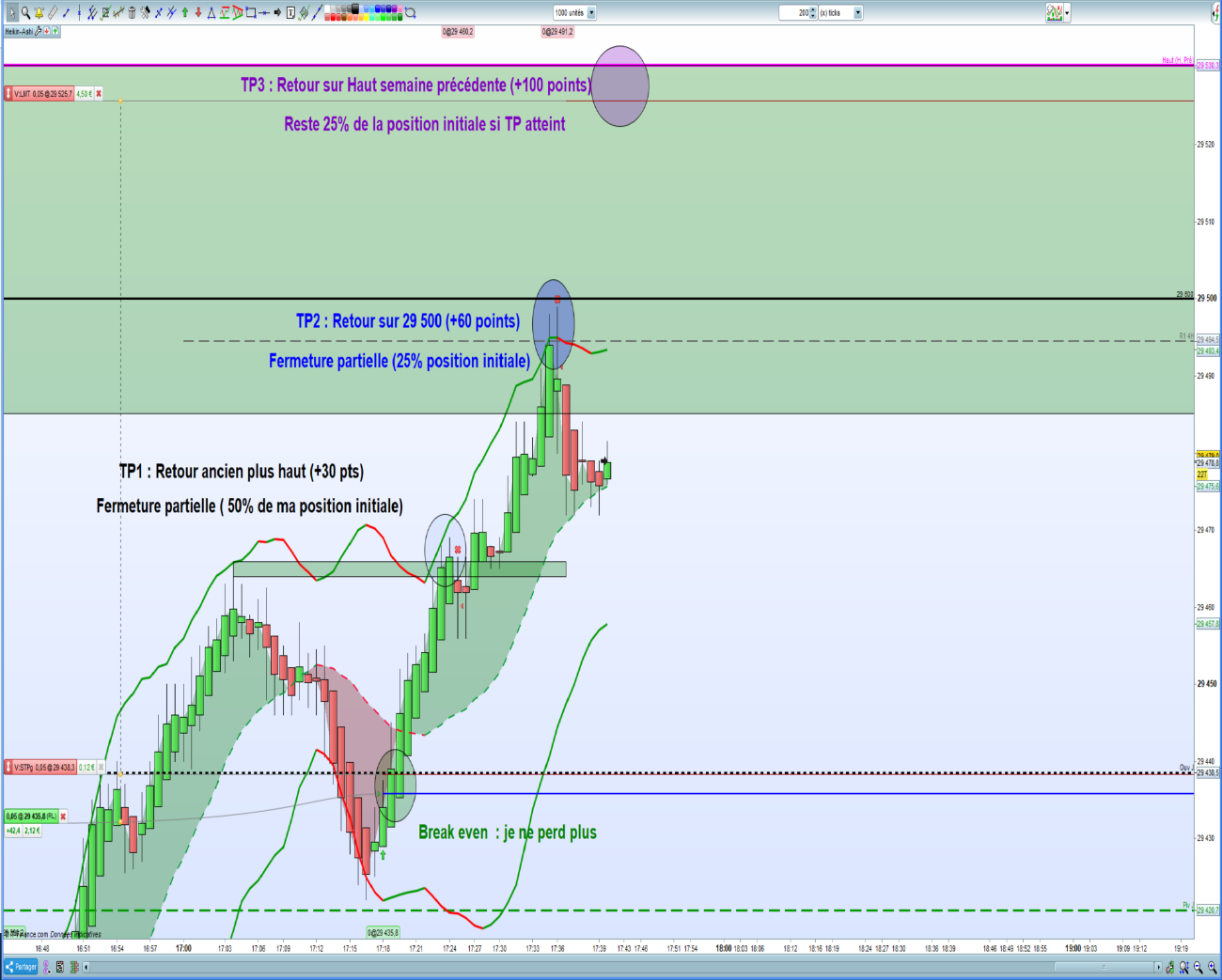
Task: Click the trash can delete-objects icon
Action: pos(132,13)
